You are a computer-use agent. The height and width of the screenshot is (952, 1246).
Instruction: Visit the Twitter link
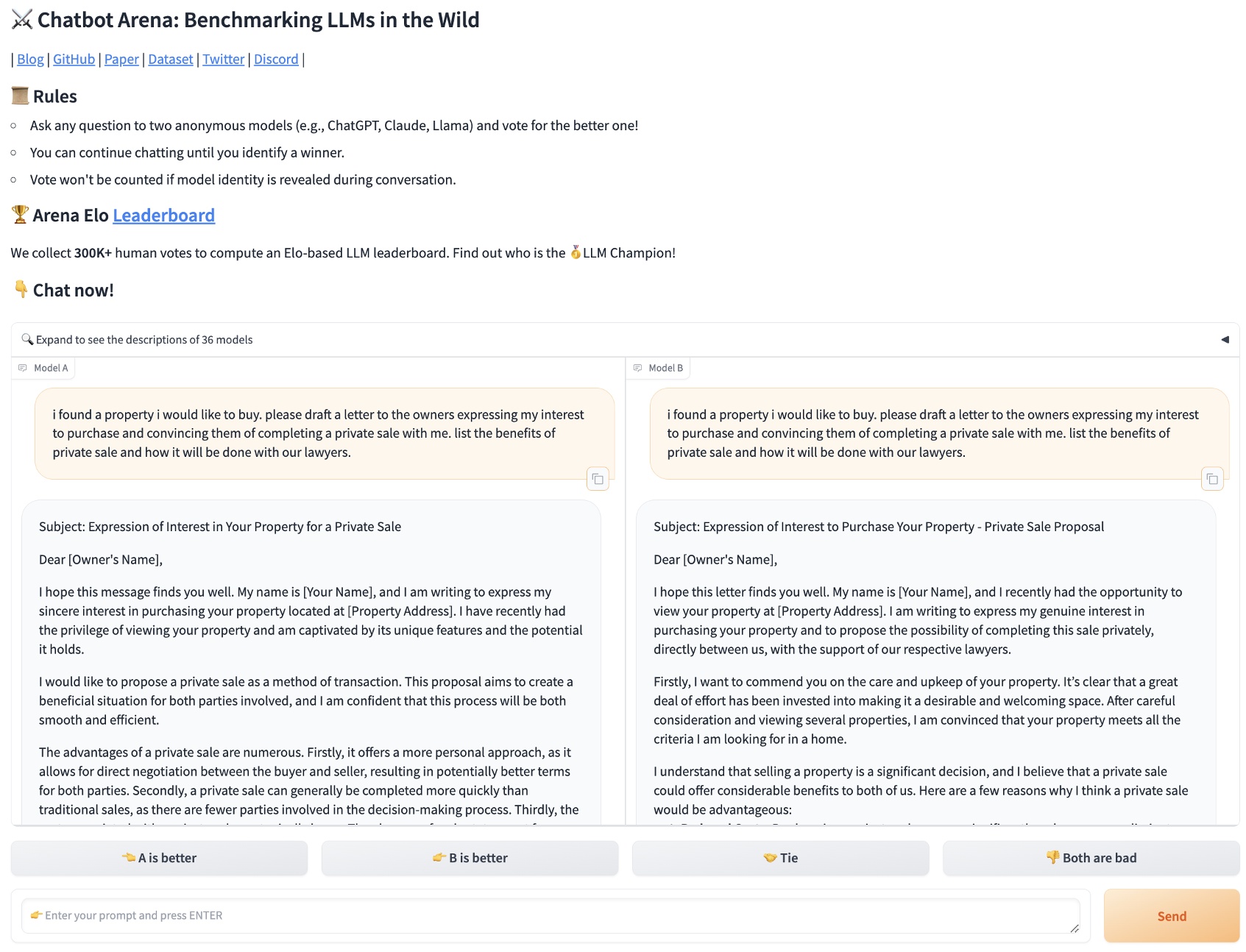tap(223, 60)
